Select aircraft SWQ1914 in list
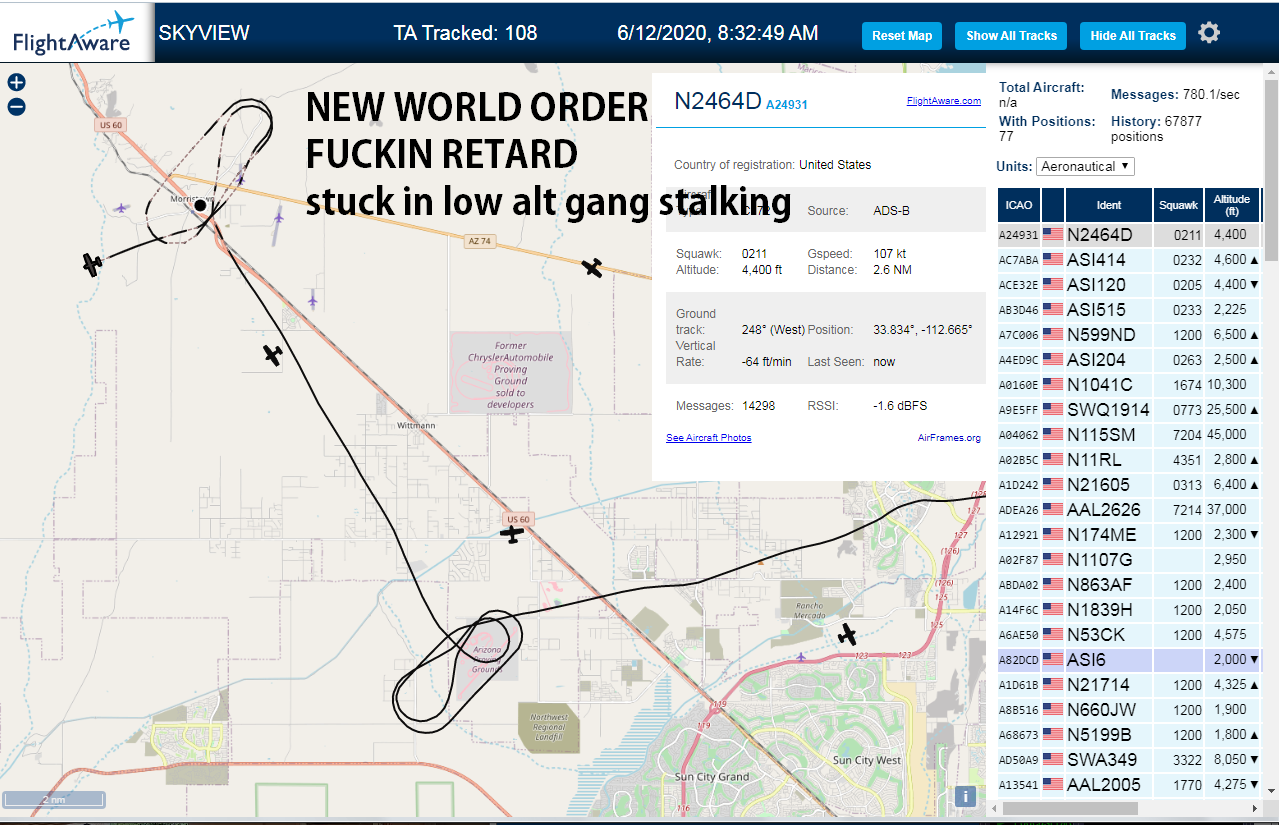Screen dimensions: 1279x825 pyautogui.click(x=1129, y=410)
